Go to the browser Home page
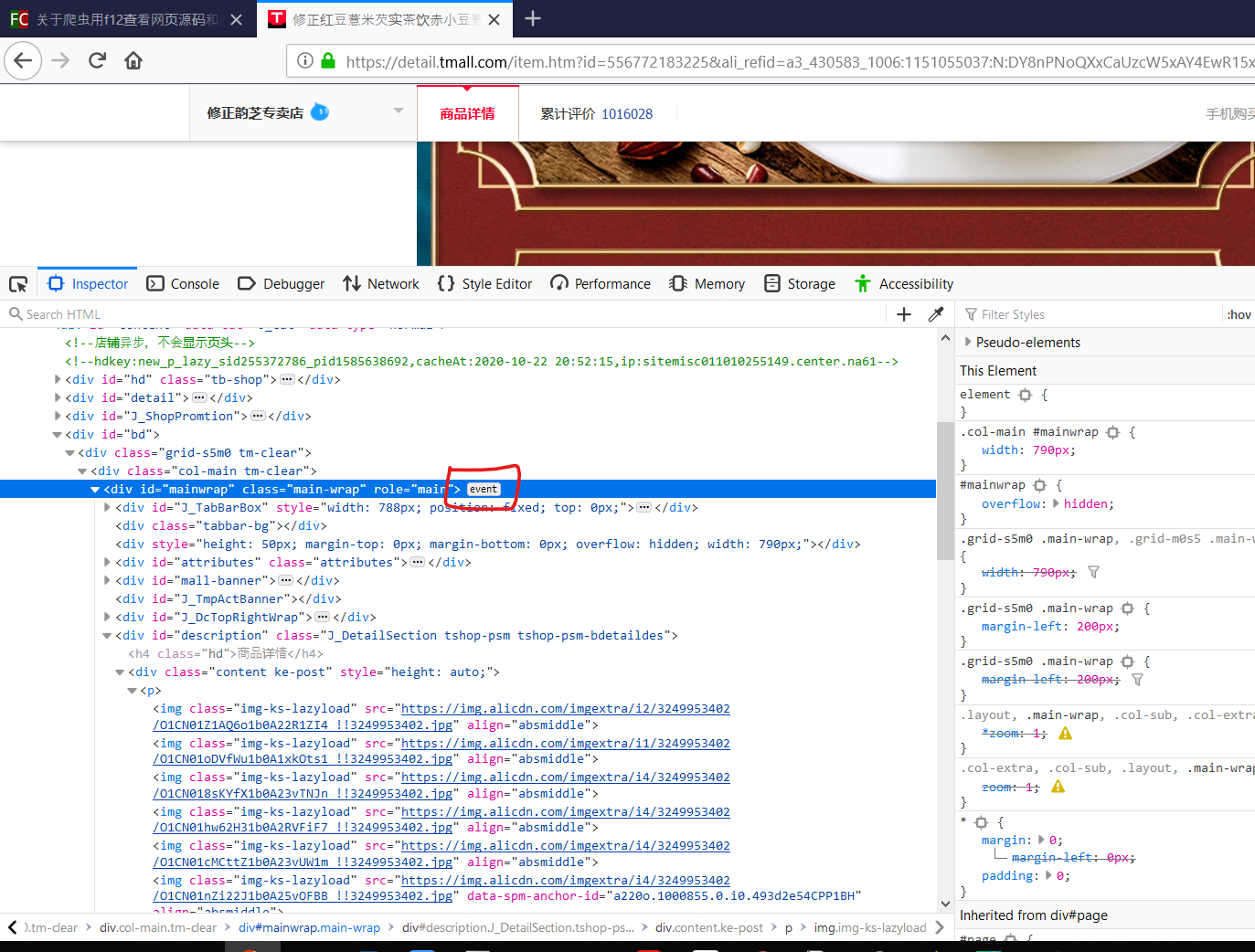Image resolution: width=1255 pixels, height=952 pixels. coord(133,61)
